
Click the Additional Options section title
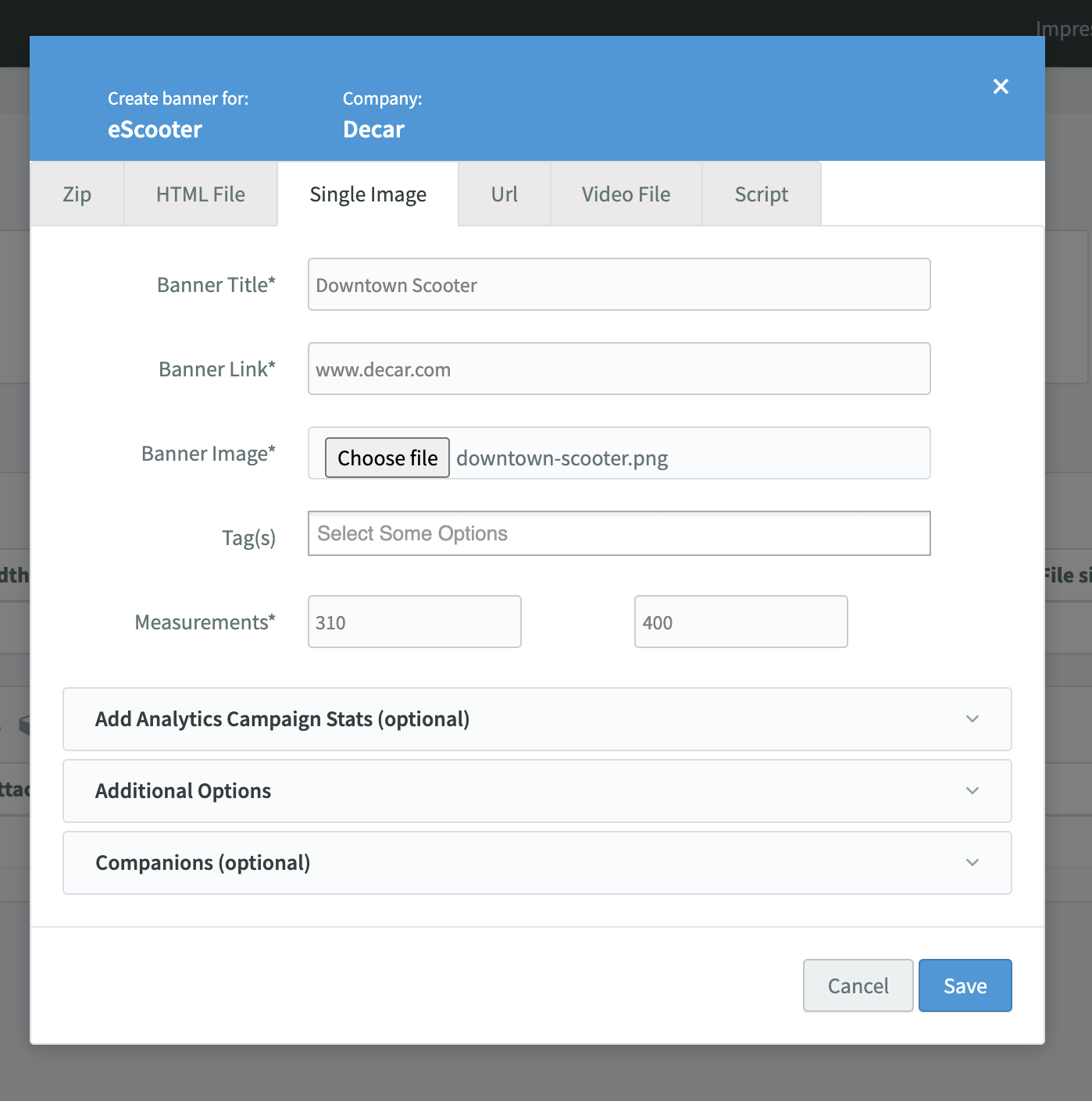pyautogui.click(x=184, y=791)
